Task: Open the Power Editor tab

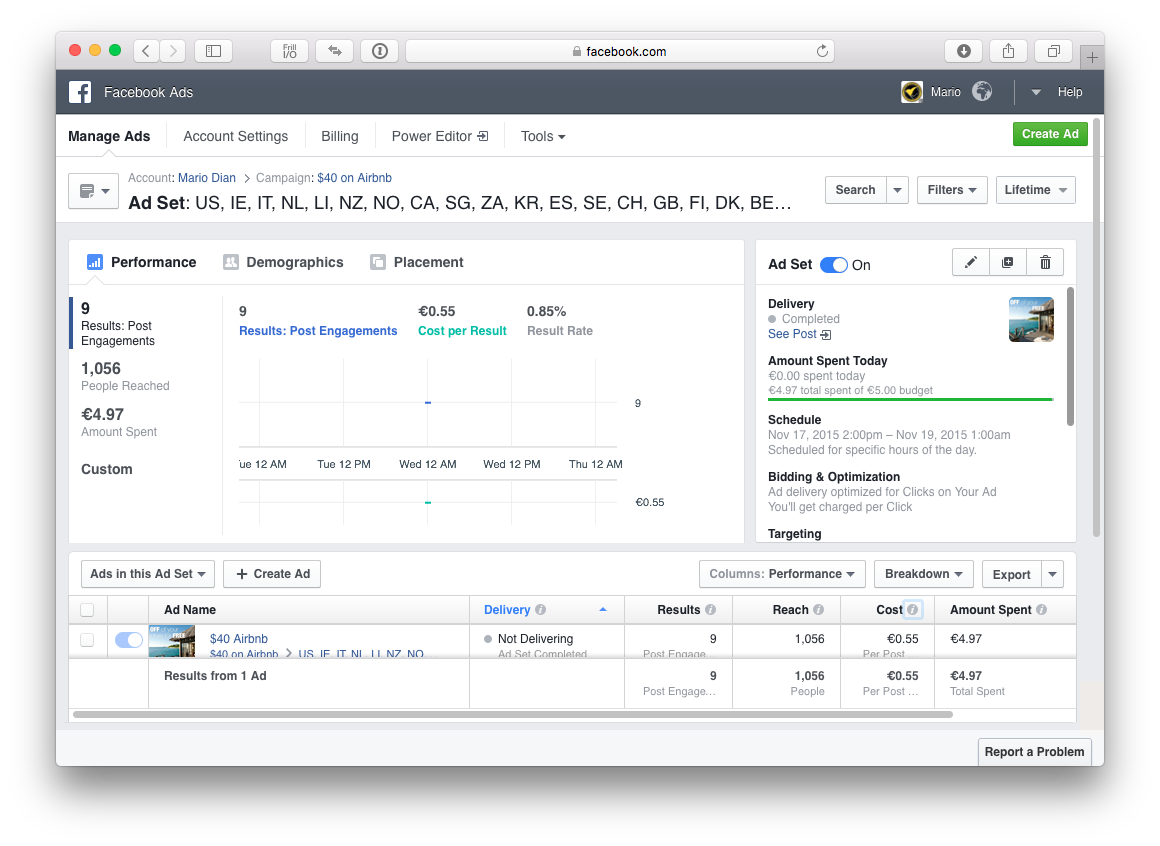Action: 439,136
